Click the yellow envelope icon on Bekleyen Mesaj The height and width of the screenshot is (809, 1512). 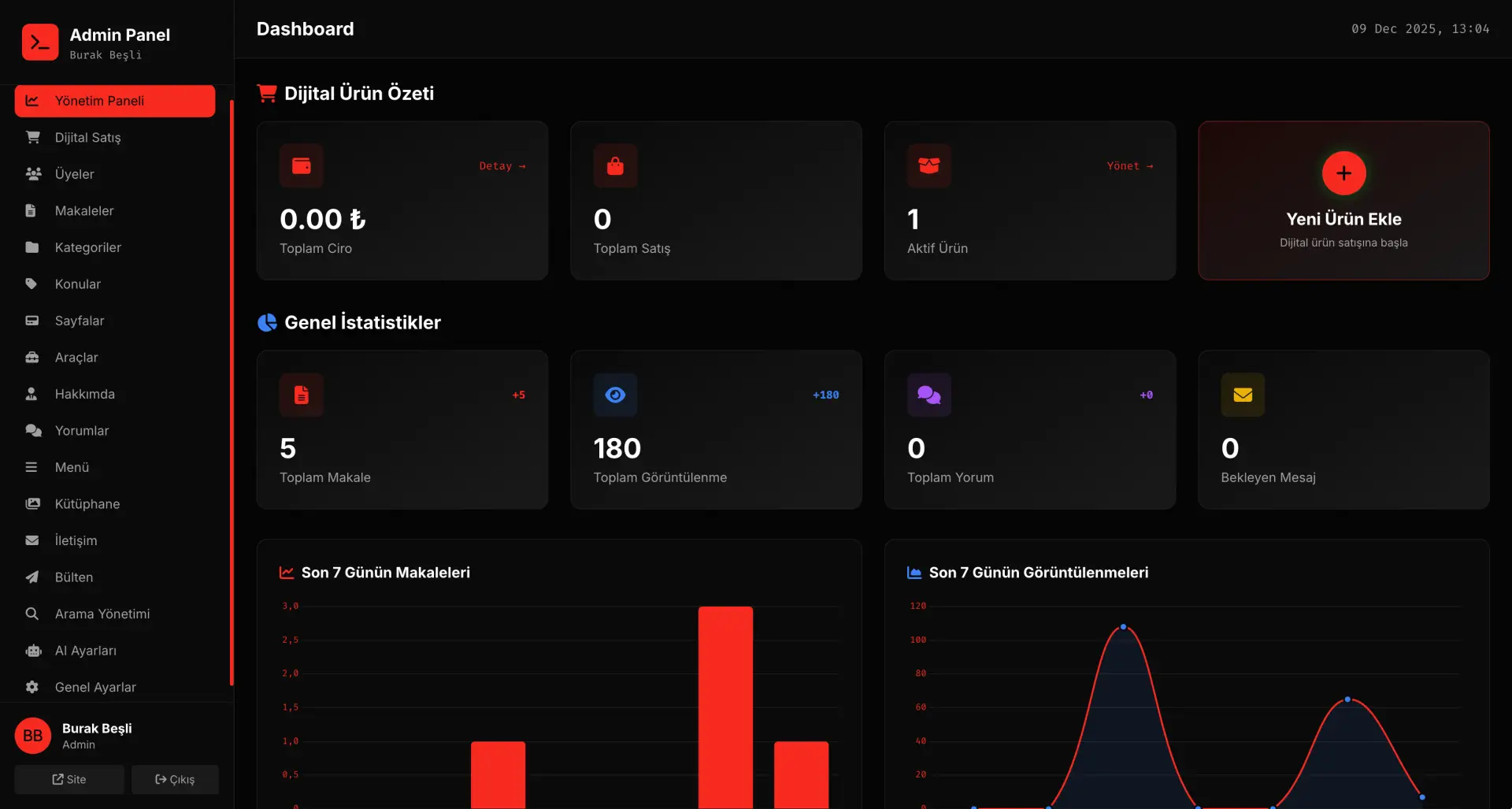pyautogui.click(x=1242, y=395)
